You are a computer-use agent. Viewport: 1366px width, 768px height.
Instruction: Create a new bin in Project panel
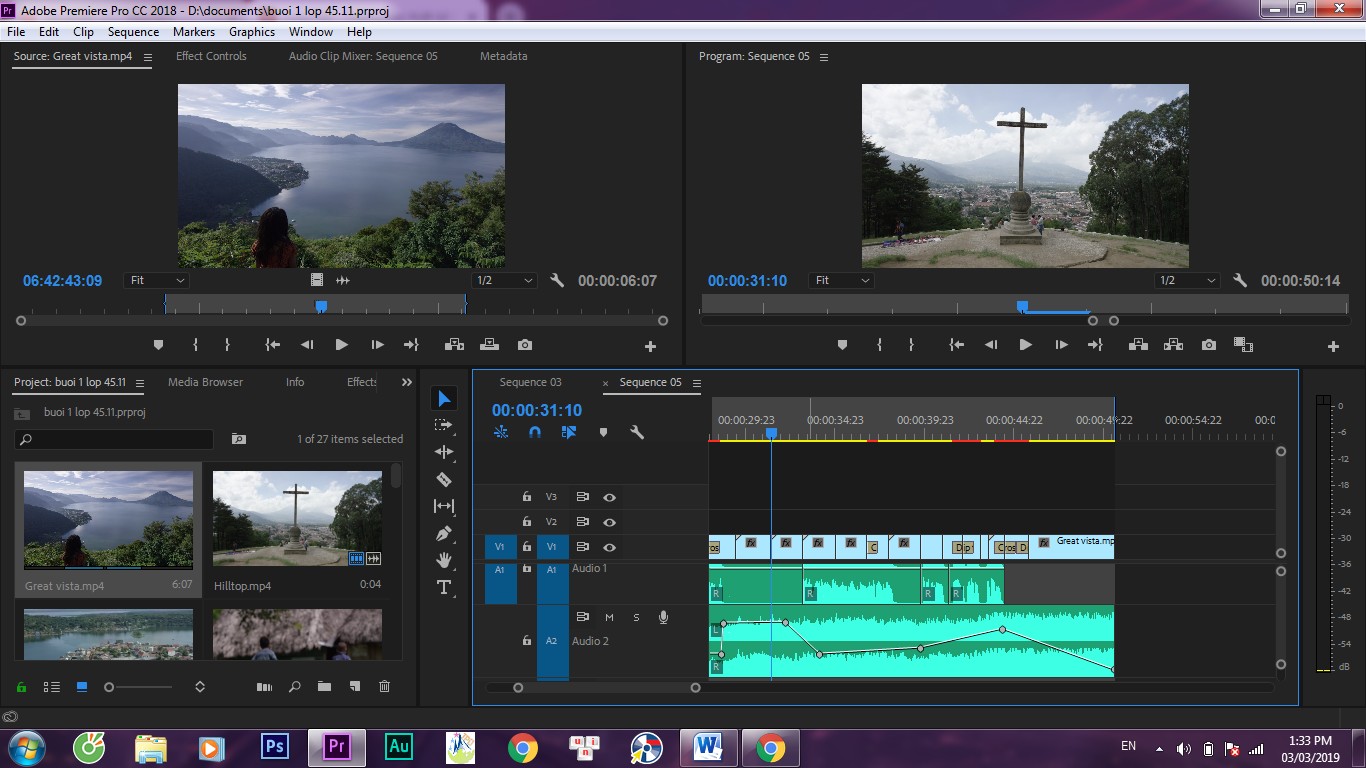pyautogui.click(x=324, y=687)
